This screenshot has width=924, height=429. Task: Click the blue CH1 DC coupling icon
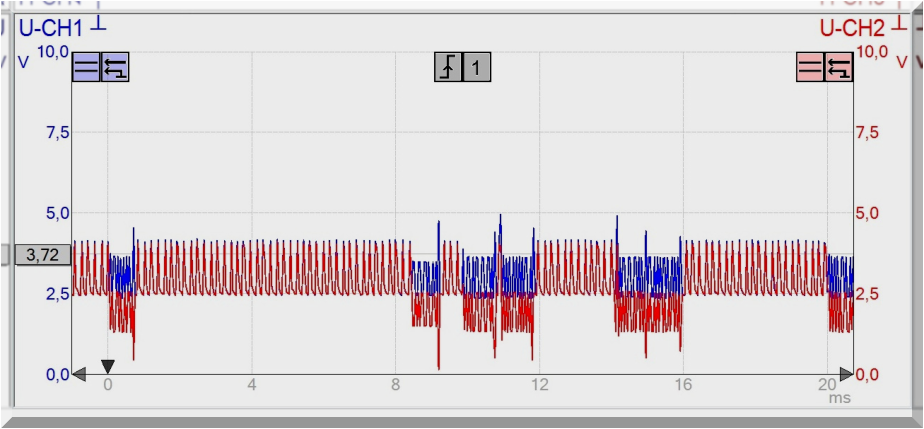(x=86, y=68)
